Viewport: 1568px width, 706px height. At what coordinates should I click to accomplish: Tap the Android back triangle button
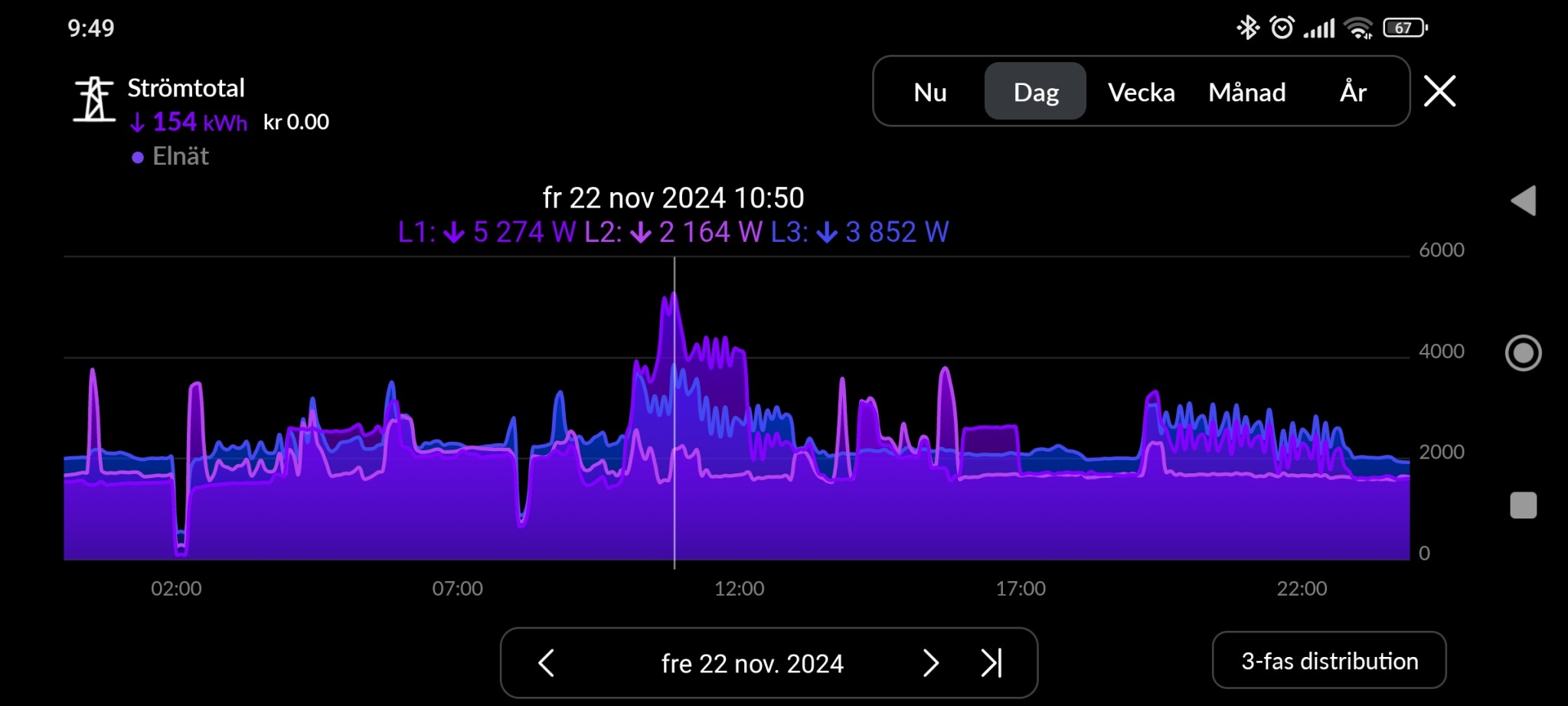click(x=1523, y=201)
